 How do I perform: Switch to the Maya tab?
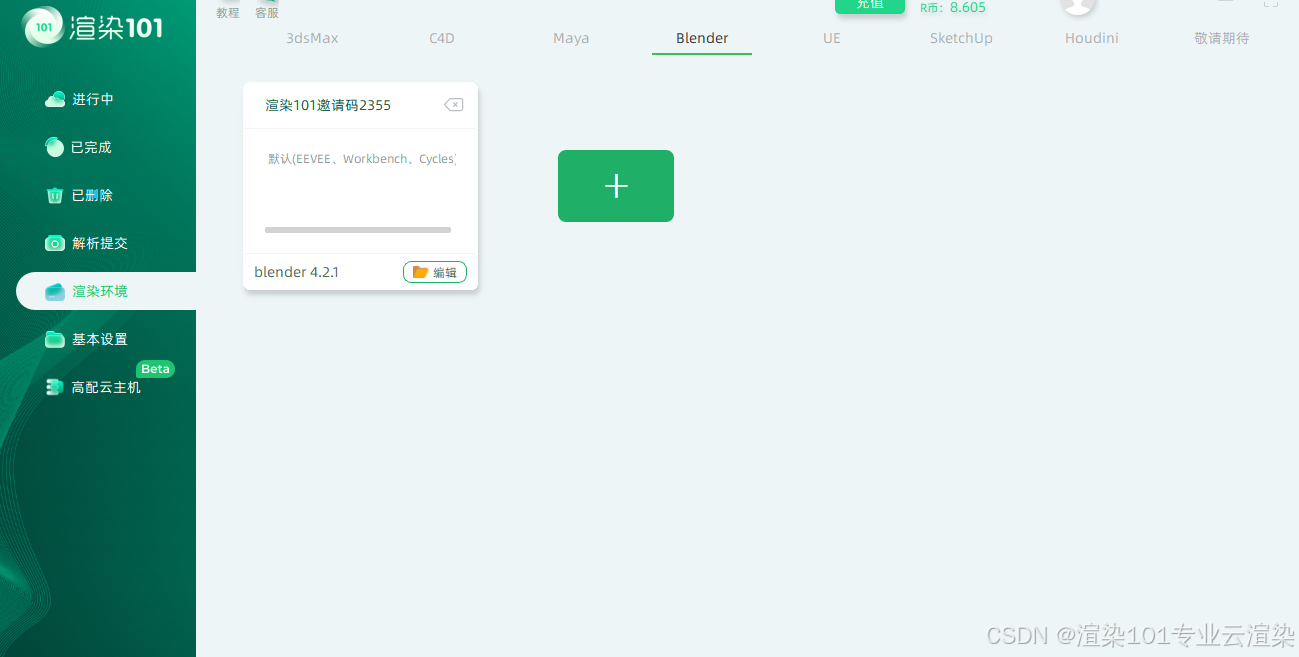(571, 38)
